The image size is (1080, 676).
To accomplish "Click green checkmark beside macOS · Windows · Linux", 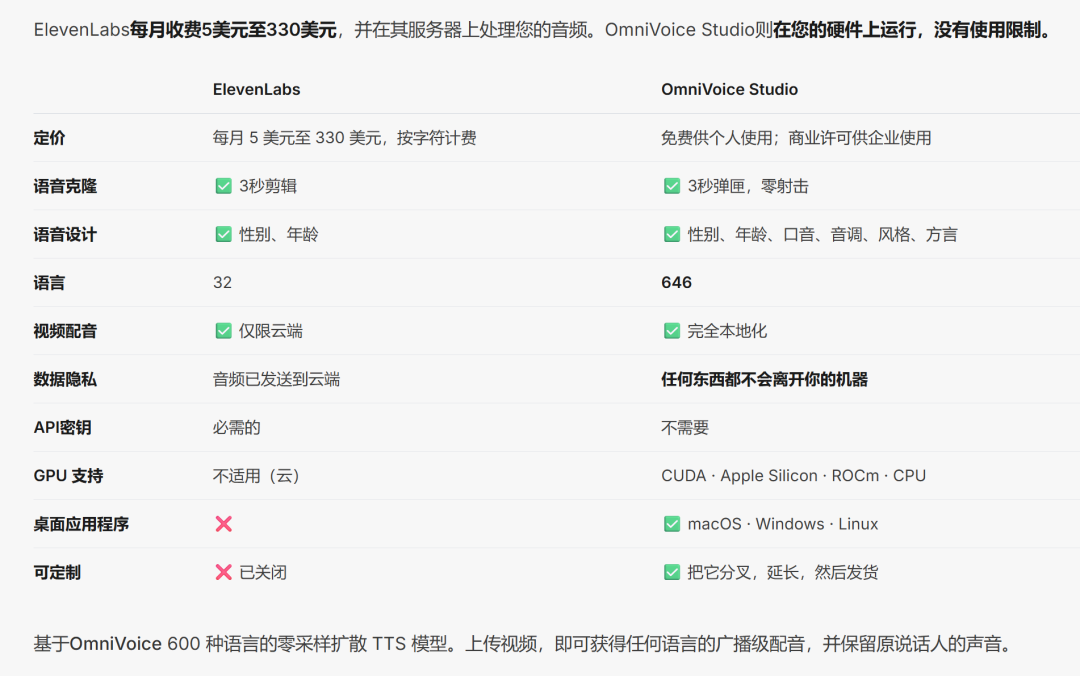I will [672, 524].
